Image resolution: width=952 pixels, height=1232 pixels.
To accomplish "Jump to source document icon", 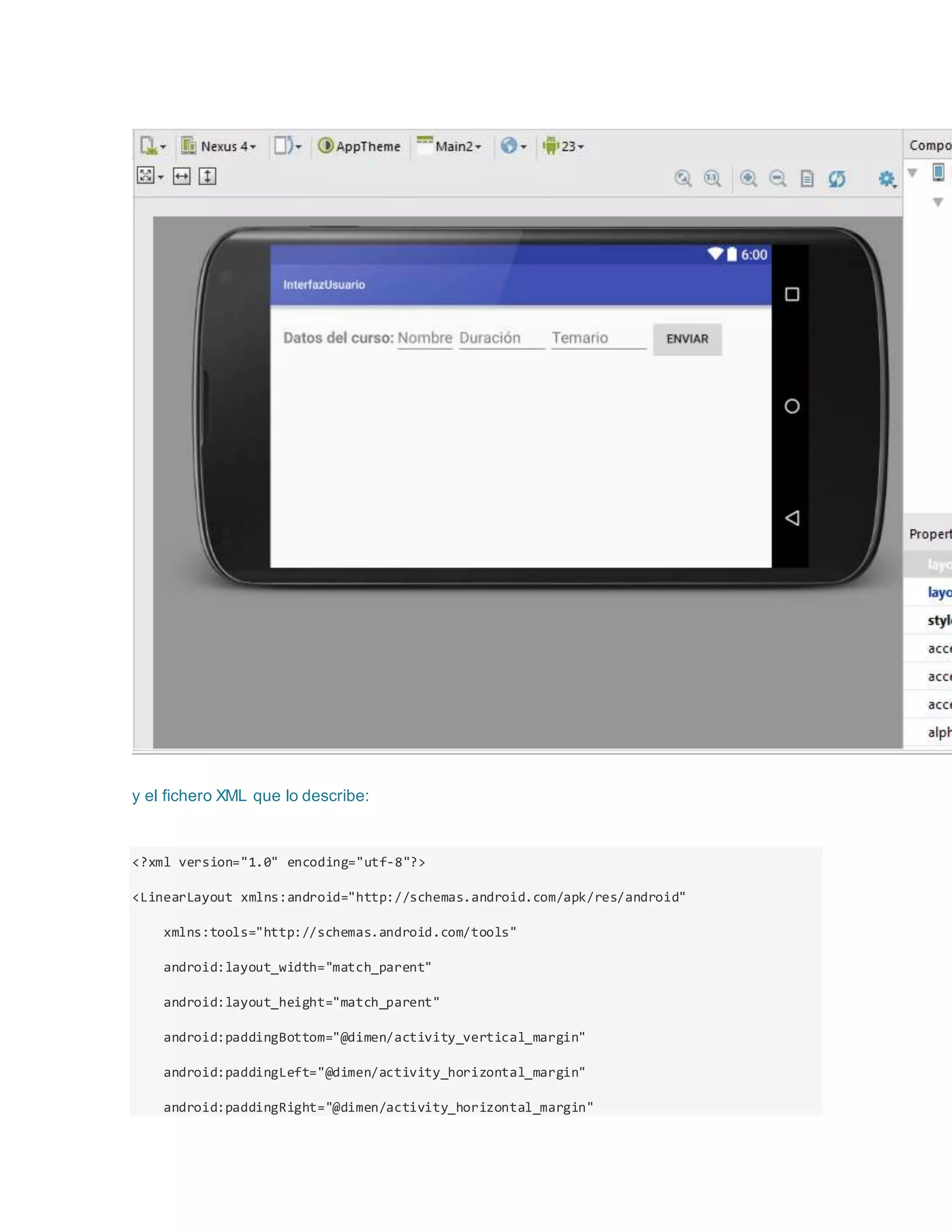I will coord(807,179).
